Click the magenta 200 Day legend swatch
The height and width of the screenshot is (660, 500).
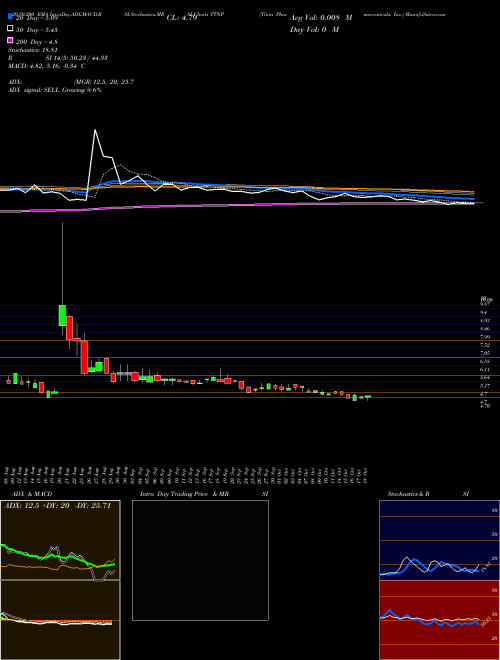tap(10, 41)
